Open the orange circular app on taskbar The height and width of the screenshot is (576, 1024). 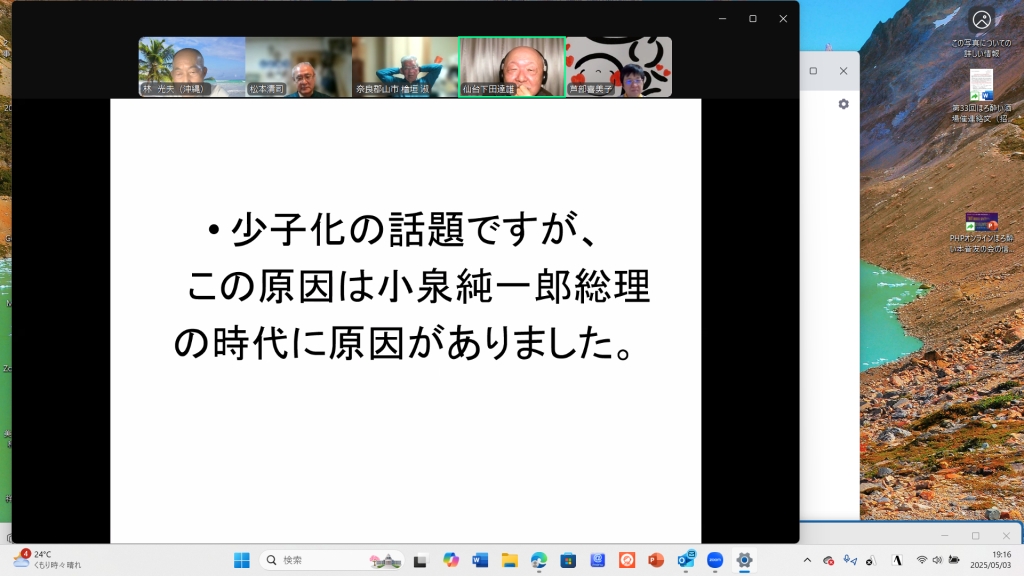pos(627,560)
